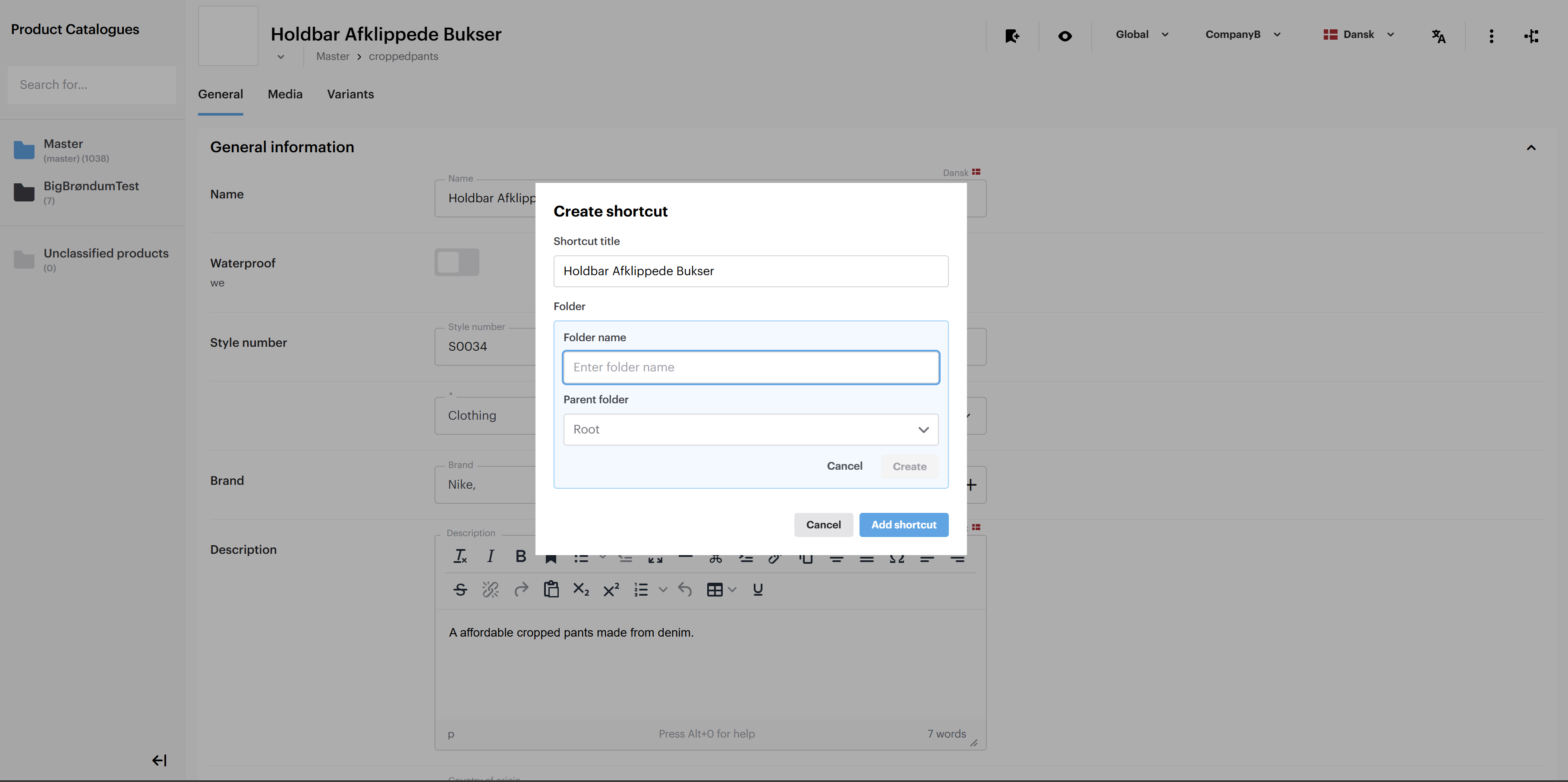Open the Dansk language dropdown
Viewport: 1568px width, 782px height.
click(x=1358, y=35)
